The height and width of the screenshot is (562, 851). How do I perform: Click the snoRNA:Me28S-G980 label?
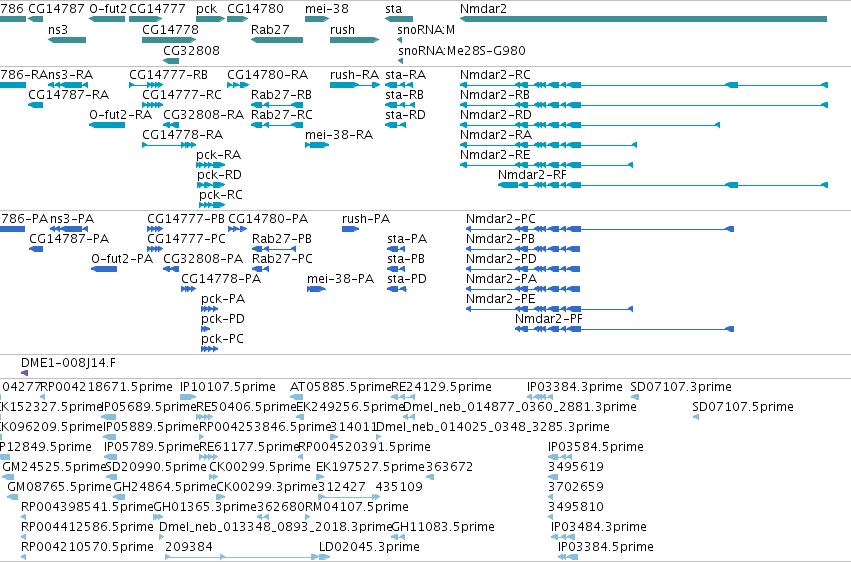462,50
